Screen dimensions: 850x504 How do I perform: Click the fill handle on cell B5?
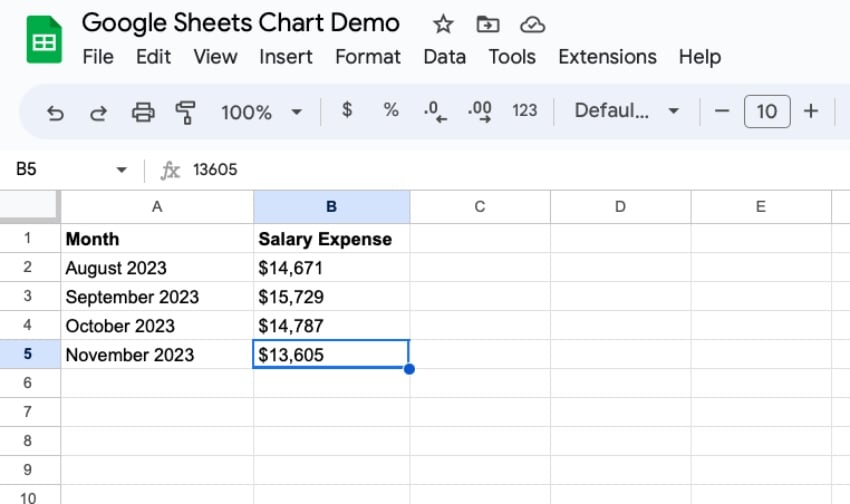pos(409,369)
